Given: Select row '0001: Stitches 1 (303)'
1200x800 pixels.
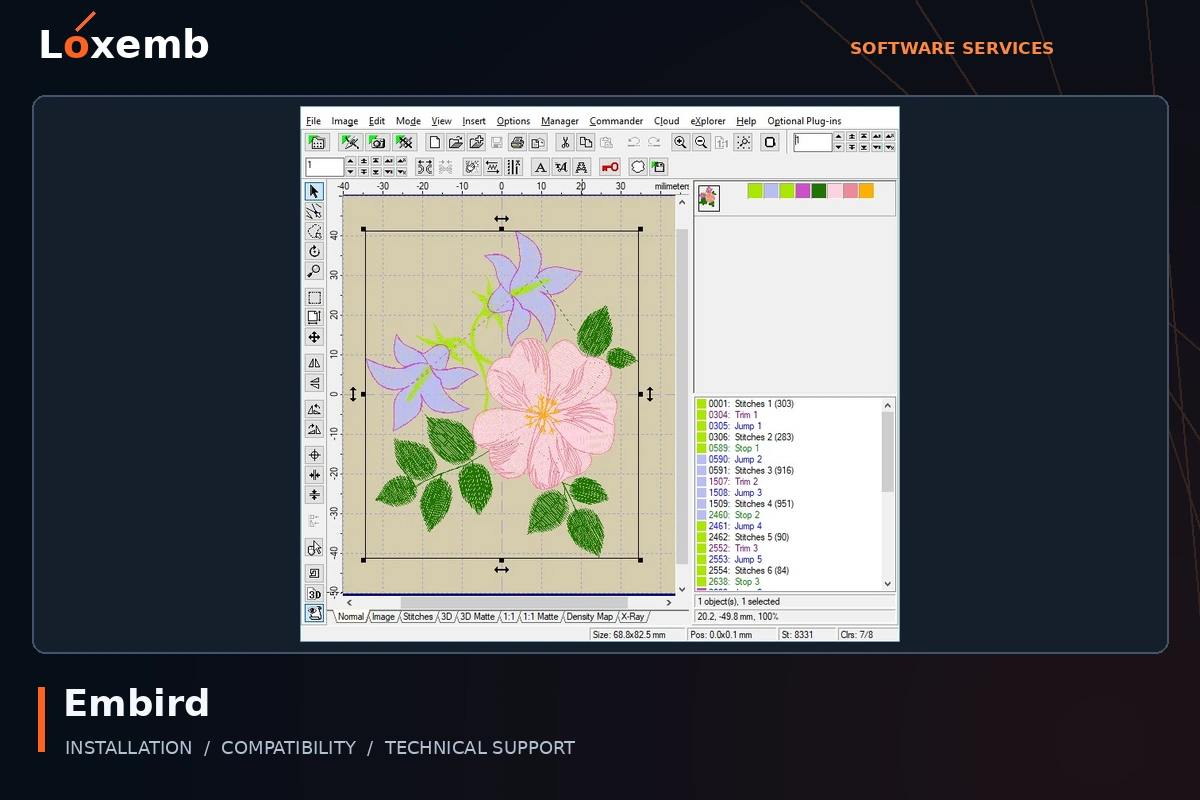Looking at the screenshot, I should [788, 404].
